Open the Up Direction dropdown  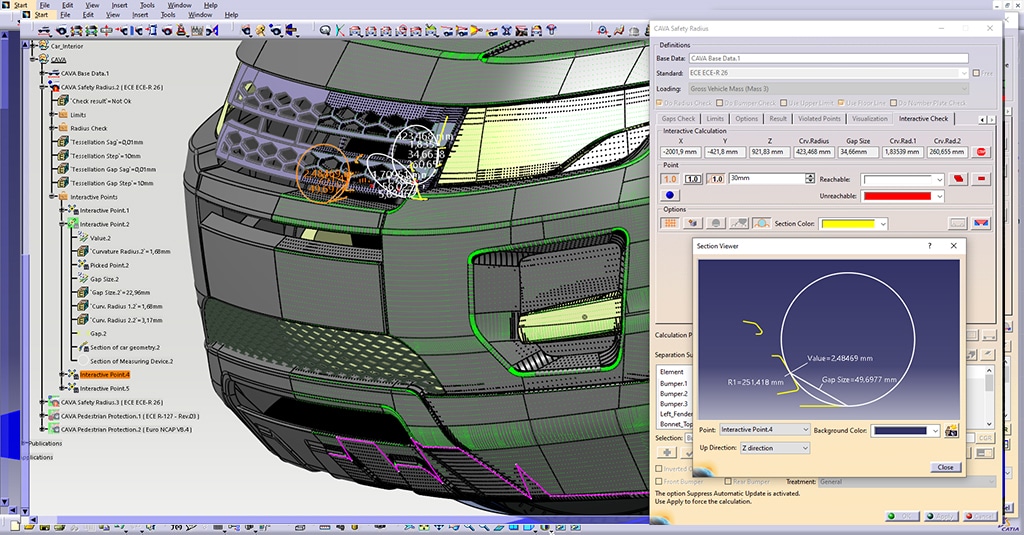(x=775, y=447)
